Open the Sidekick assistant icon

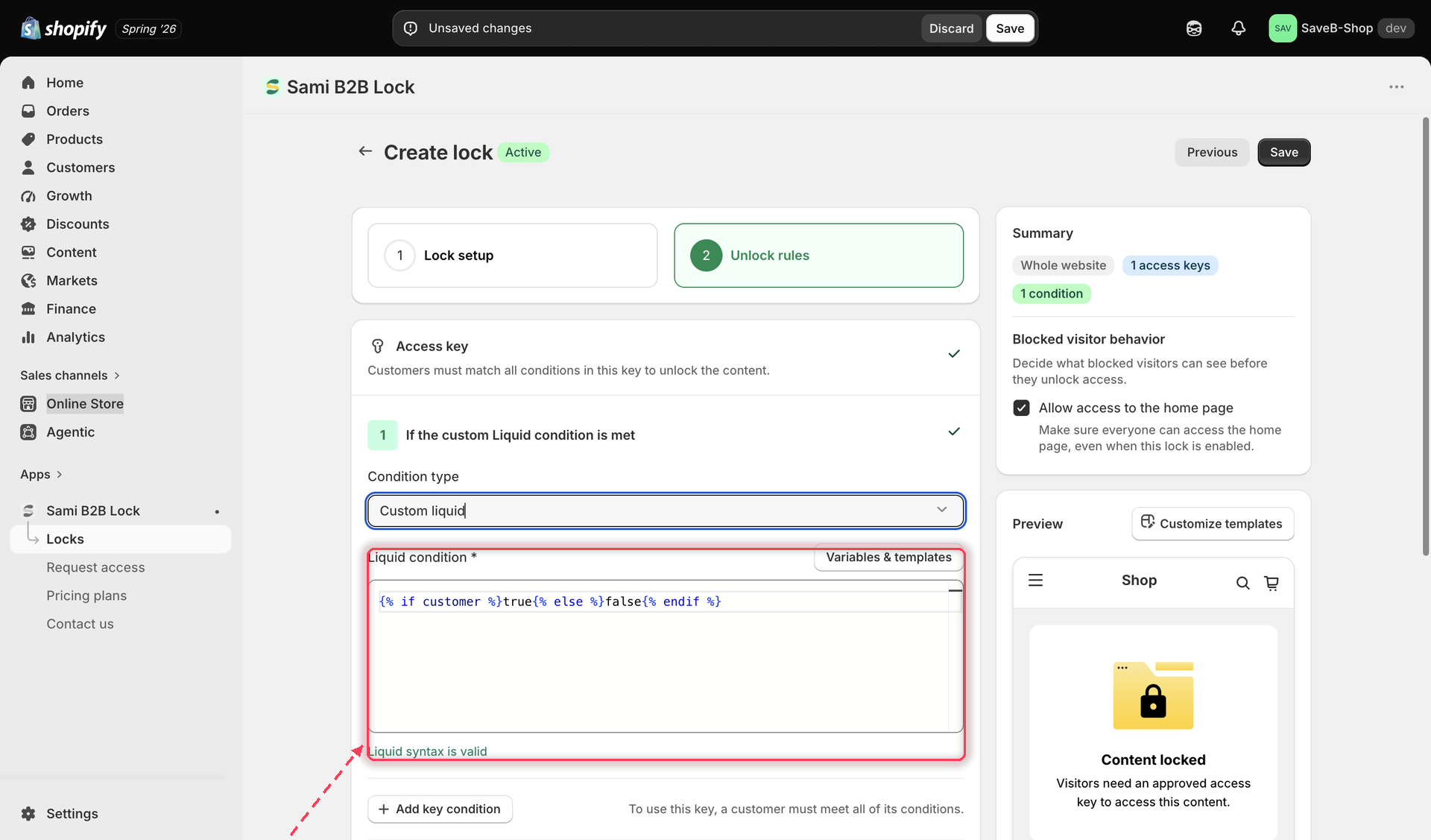[1194, 28]
